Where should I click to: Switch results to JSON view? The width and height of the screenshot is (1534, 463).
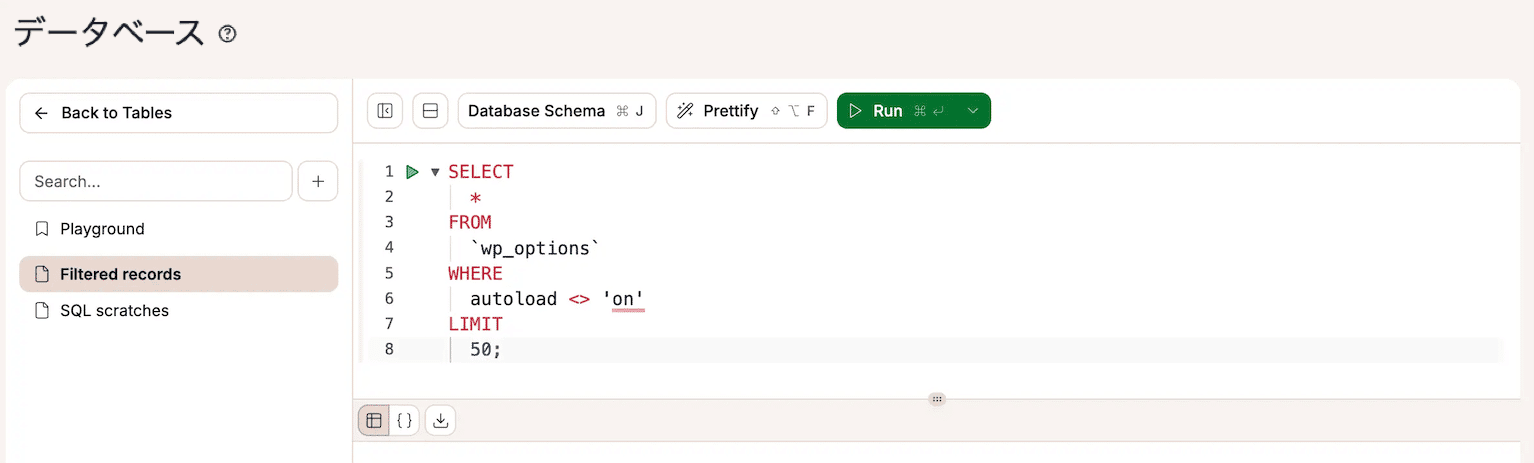click(405, 421)
